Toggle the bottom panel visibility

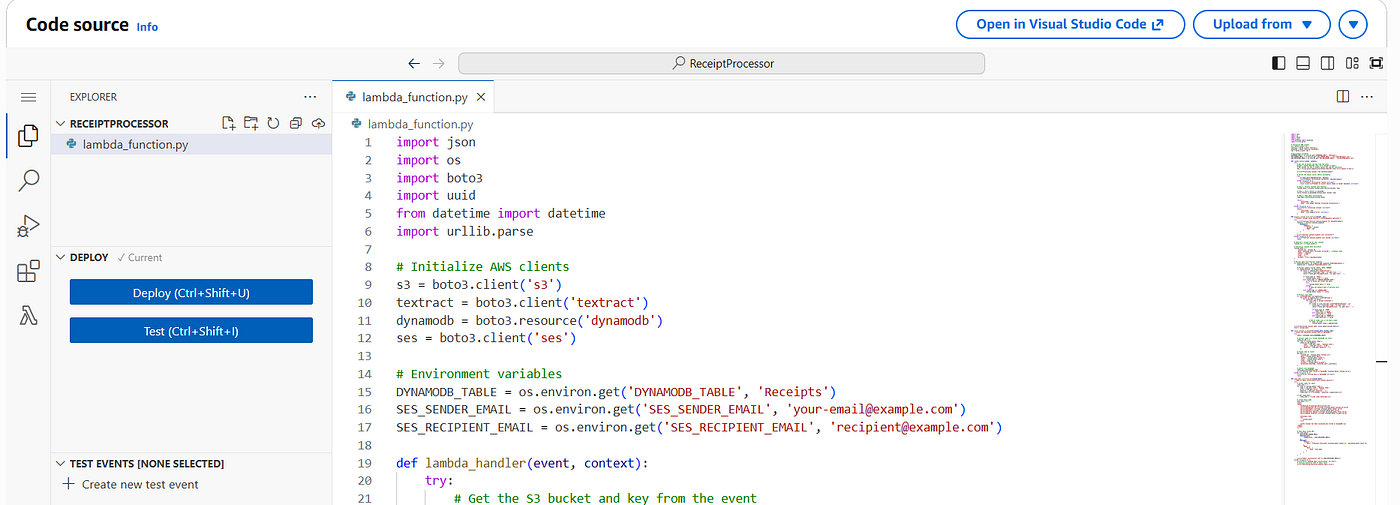pos(1303,63)
